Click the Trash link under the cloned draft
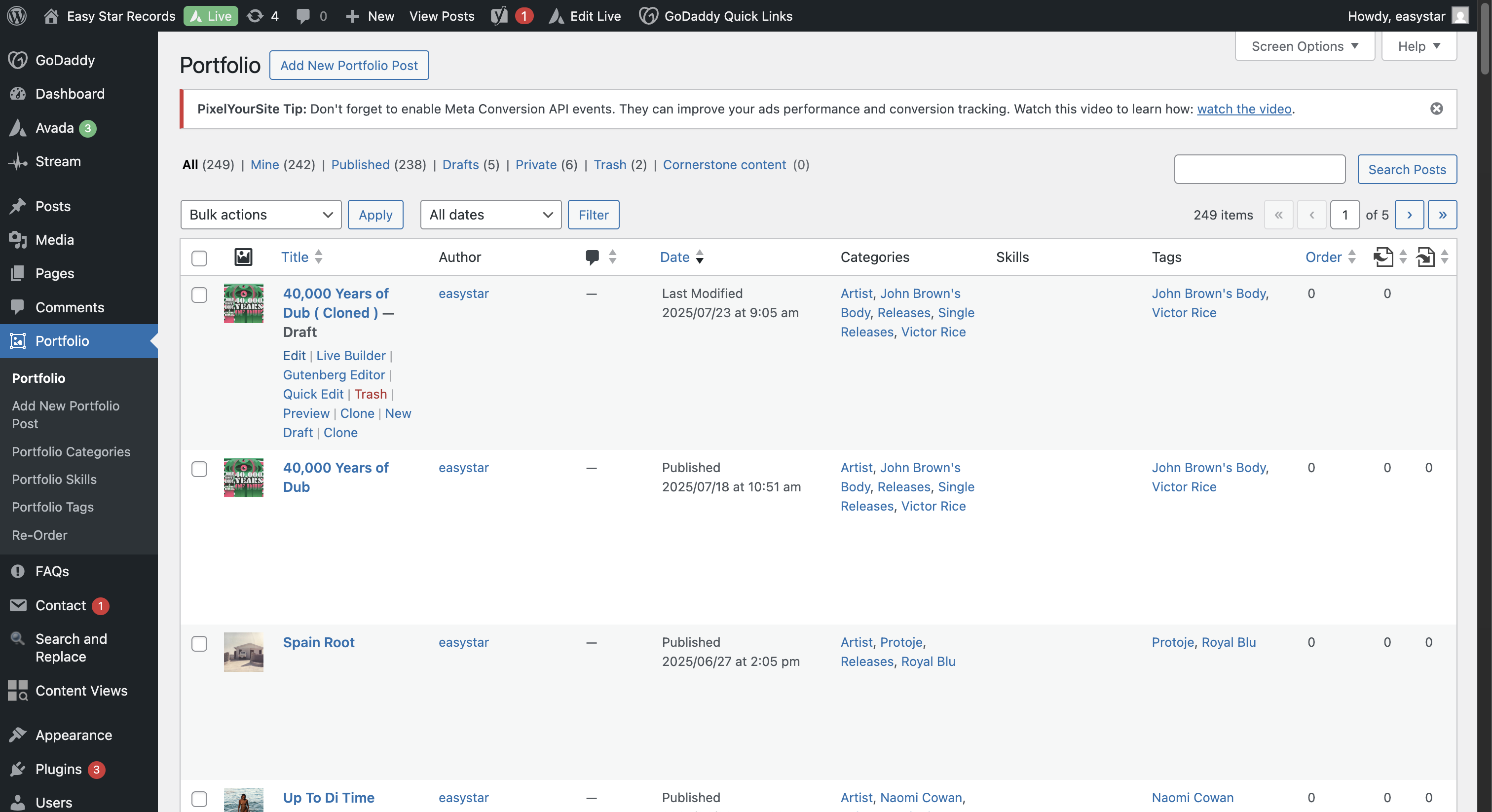This screenshot has height=812, width=1492. tap(370, 394)
